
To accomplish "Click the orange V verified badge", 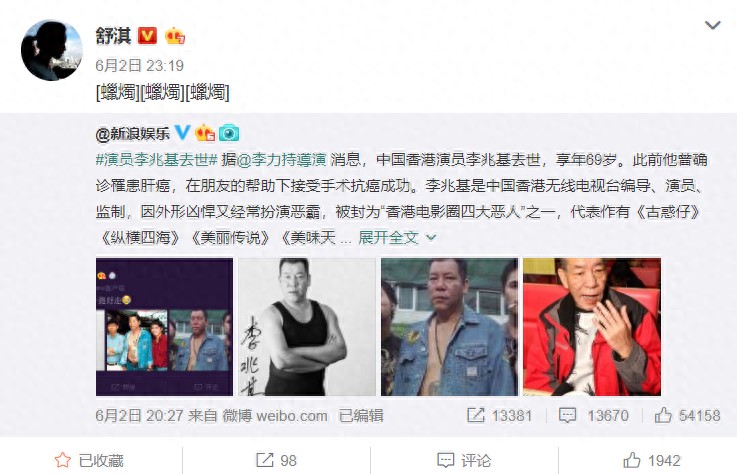I will tap(147, 36).
